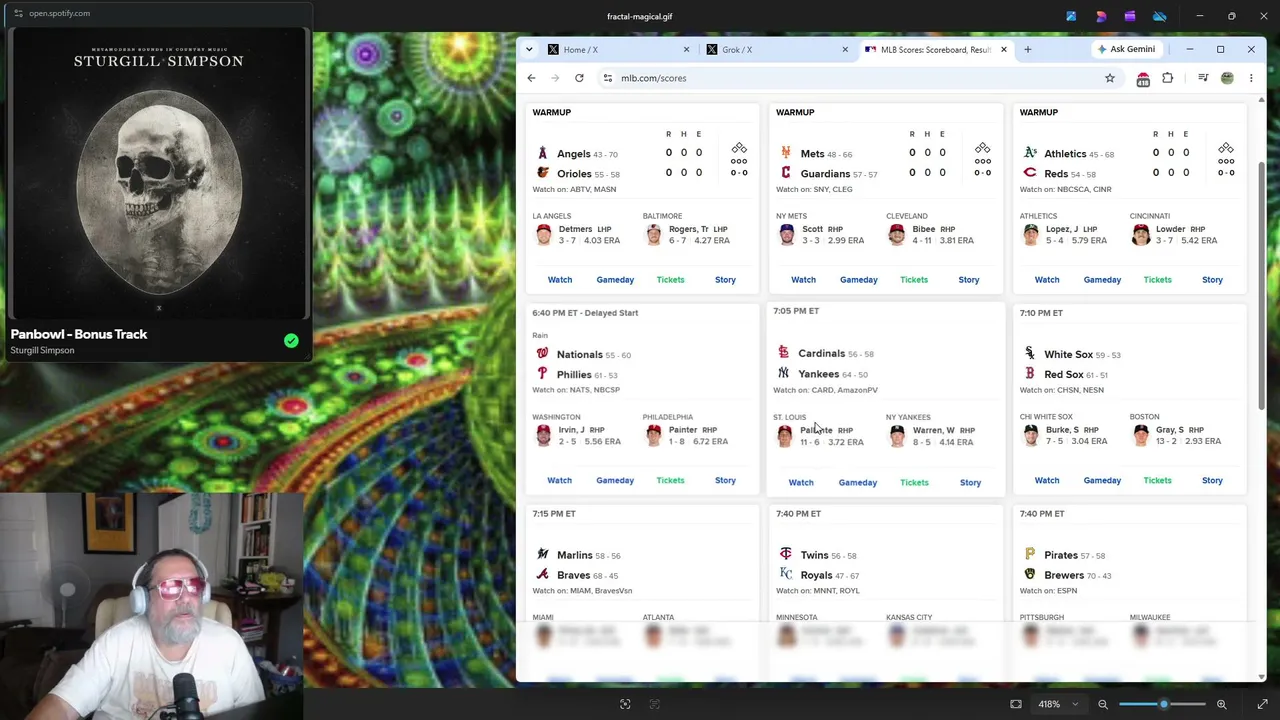Open the first colored app icon in photo viewer title bar
This screenshot has width=1280, height=720.
coord(1071,16)
